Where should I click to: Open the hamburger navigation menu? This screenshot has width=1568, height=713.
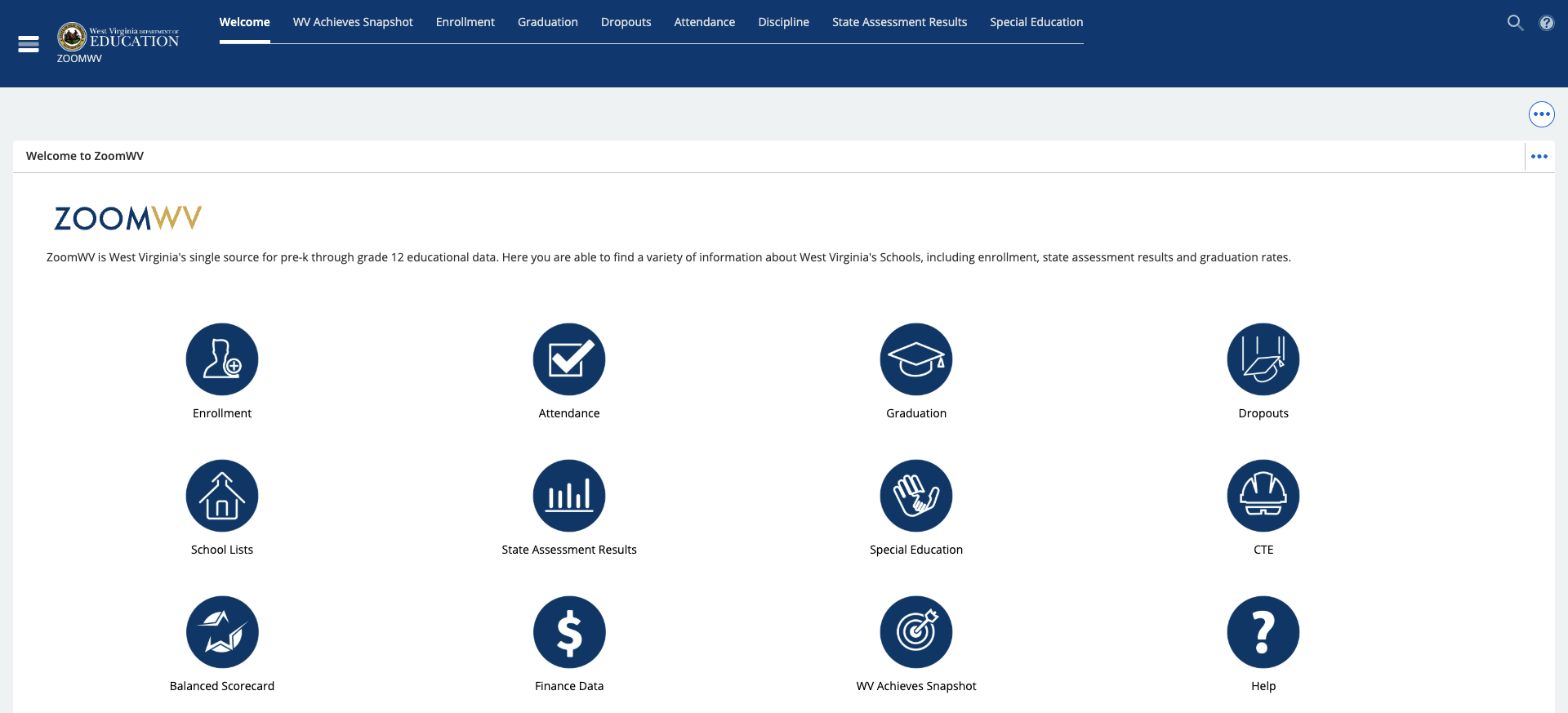(x=29, y=44)
